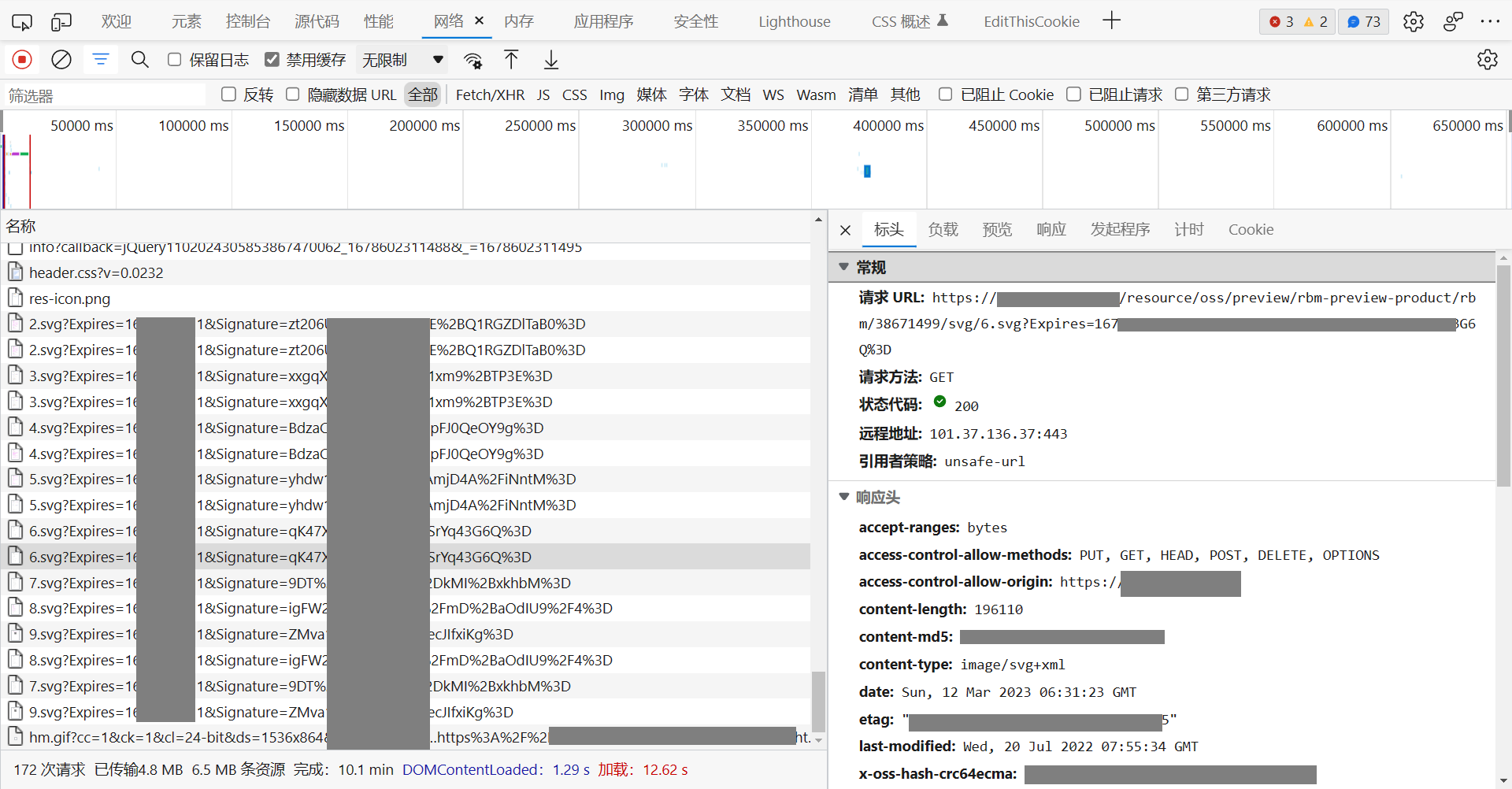Open the network search magnifier
This screenshot has width=1512, height=789.
tap(140, 60)
